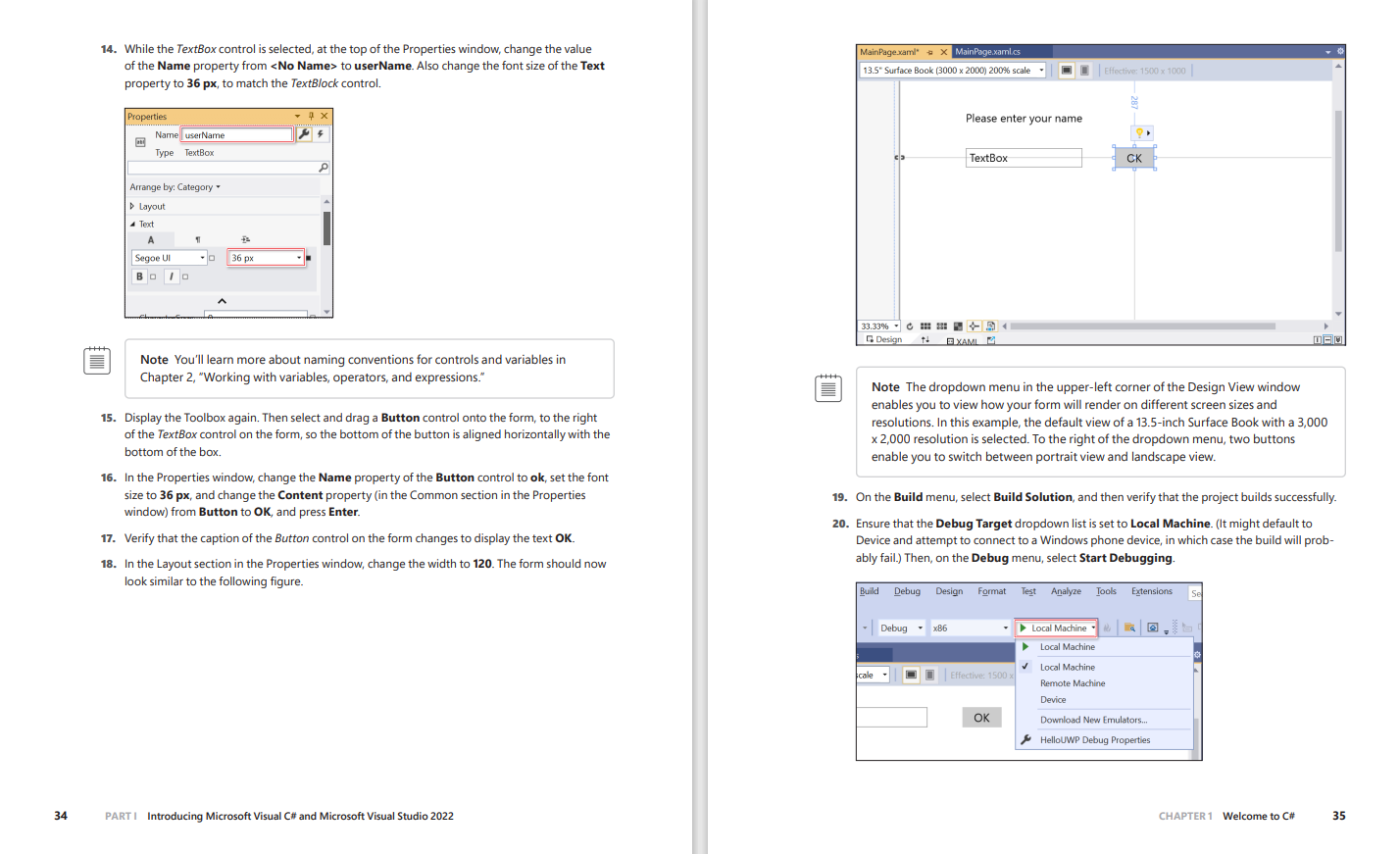Switch designer to landscape orientation view
The height and width of the screenshot is (854, 1400).
click(x=1067, y=71)
